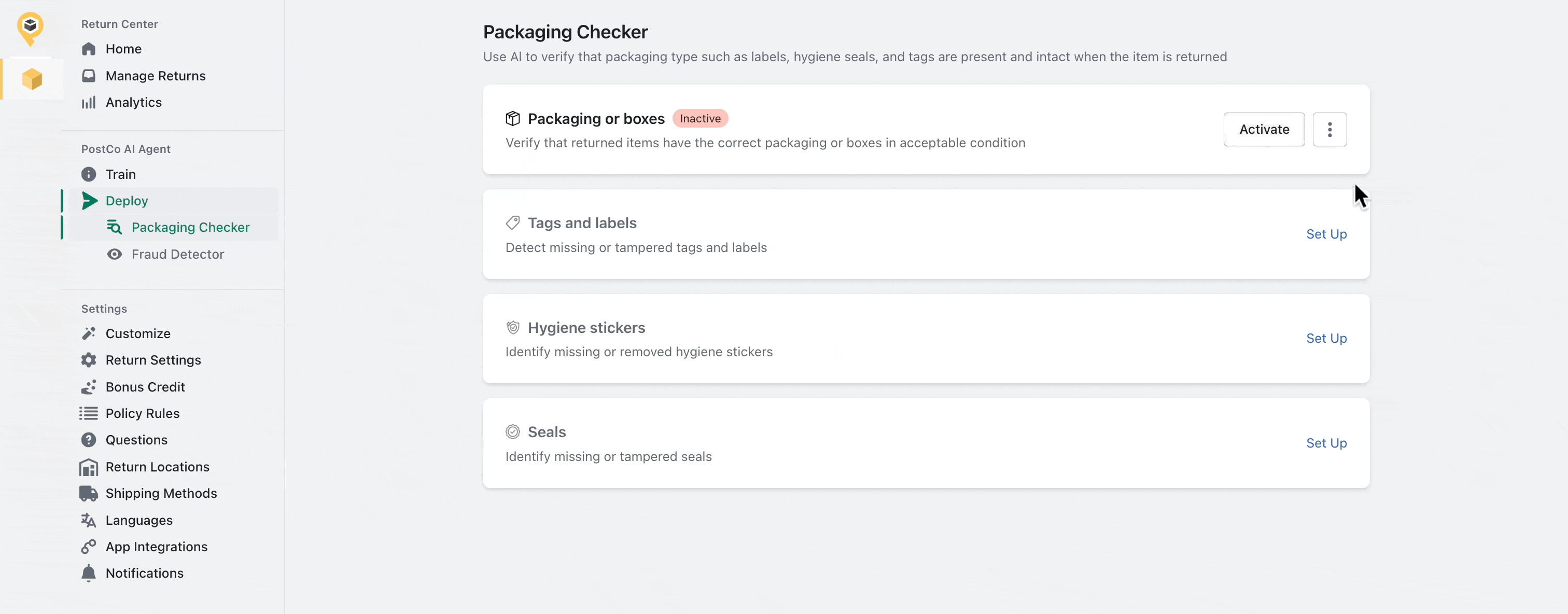This screenshot has height=614, width=1568.
Task: Click the Train info icon
Action: click(x=89, y=174)
